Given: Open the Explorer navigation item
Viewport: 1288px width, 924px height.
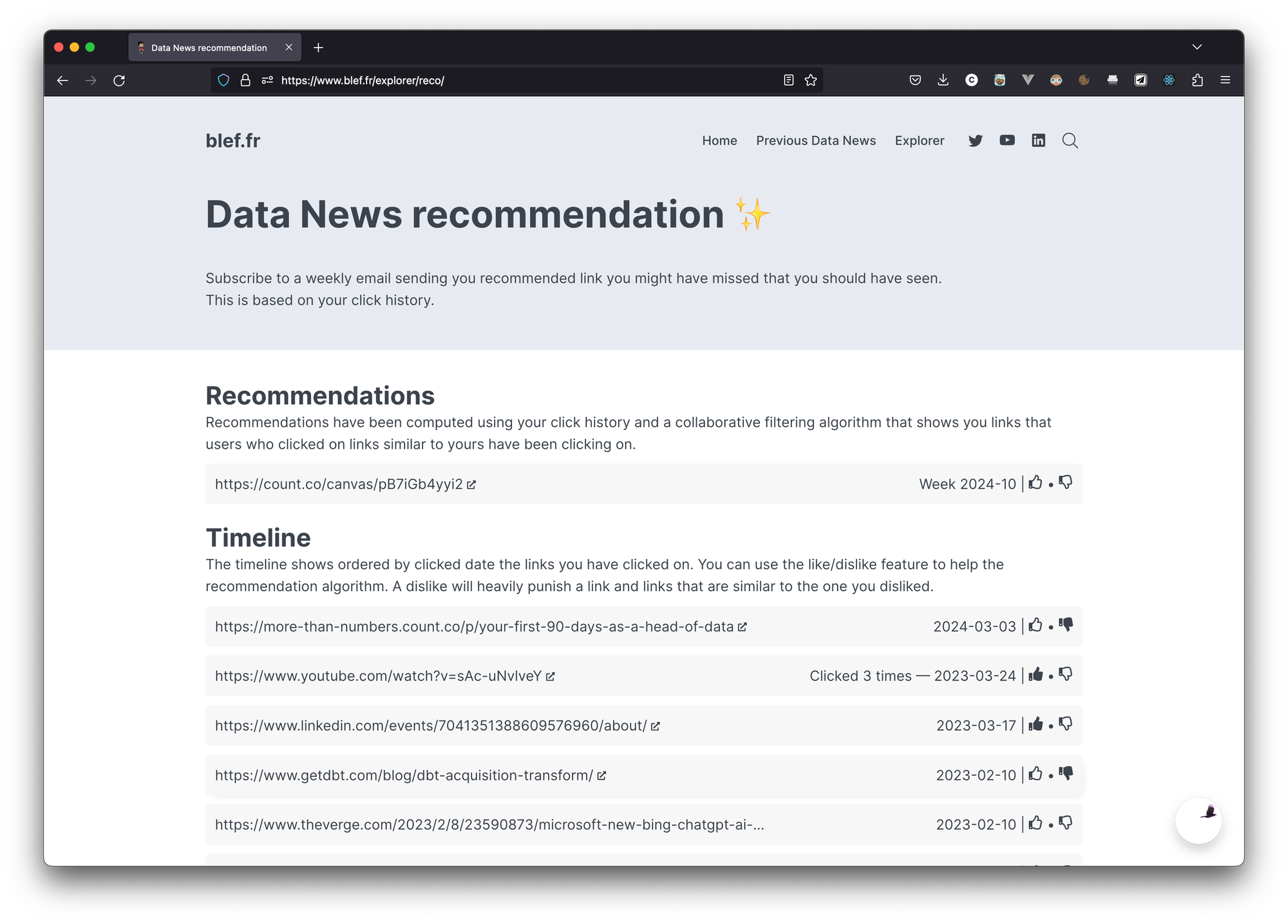Looking at the screenshot, I should 919,140.
